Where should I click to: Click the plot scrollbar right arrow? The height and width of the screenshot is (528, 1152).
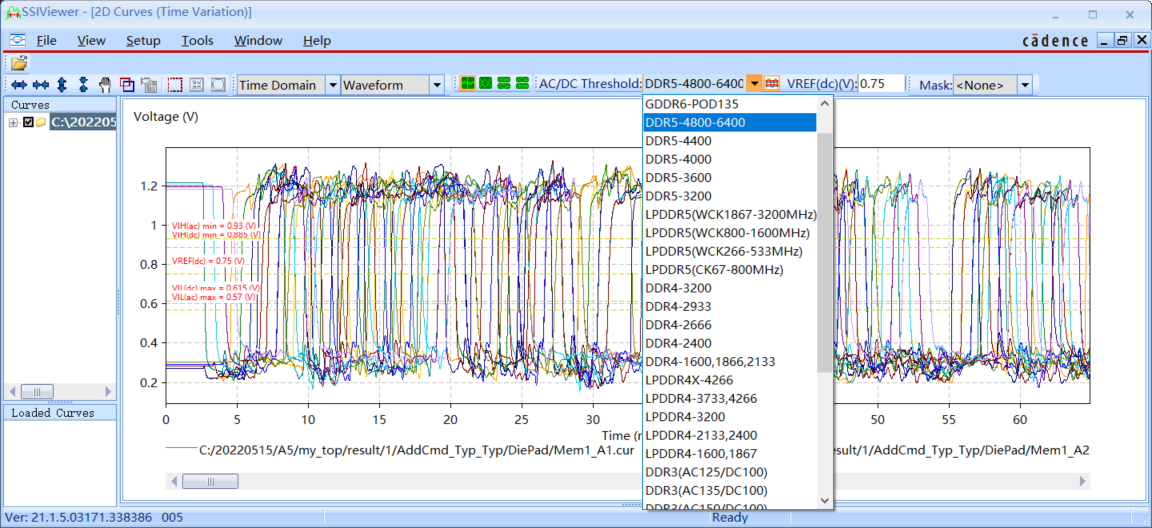1082,482
